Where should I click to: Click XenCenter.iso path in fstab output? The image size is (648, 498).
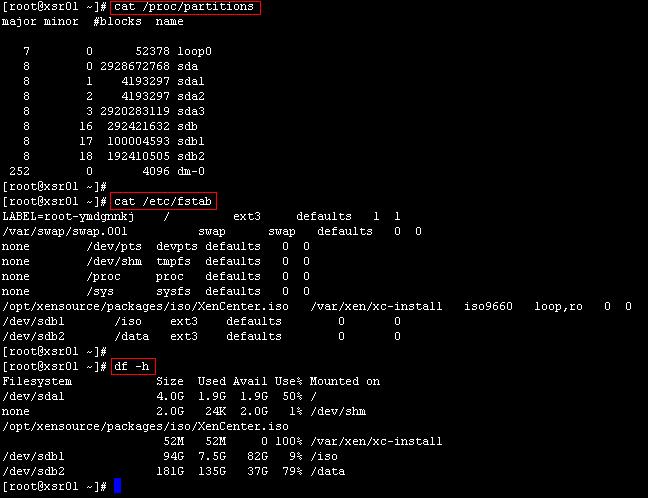pyautogui.click(x=145, y=307)
